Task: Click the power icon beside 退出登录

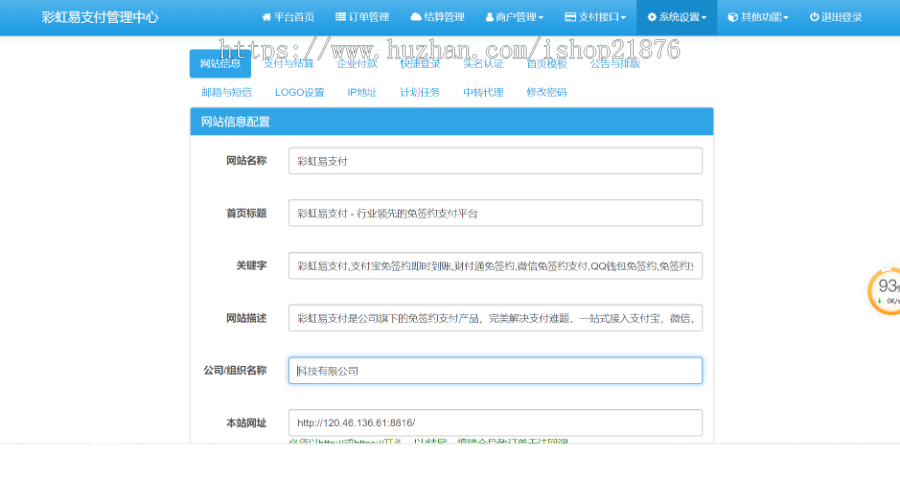Action: [814, 17]
